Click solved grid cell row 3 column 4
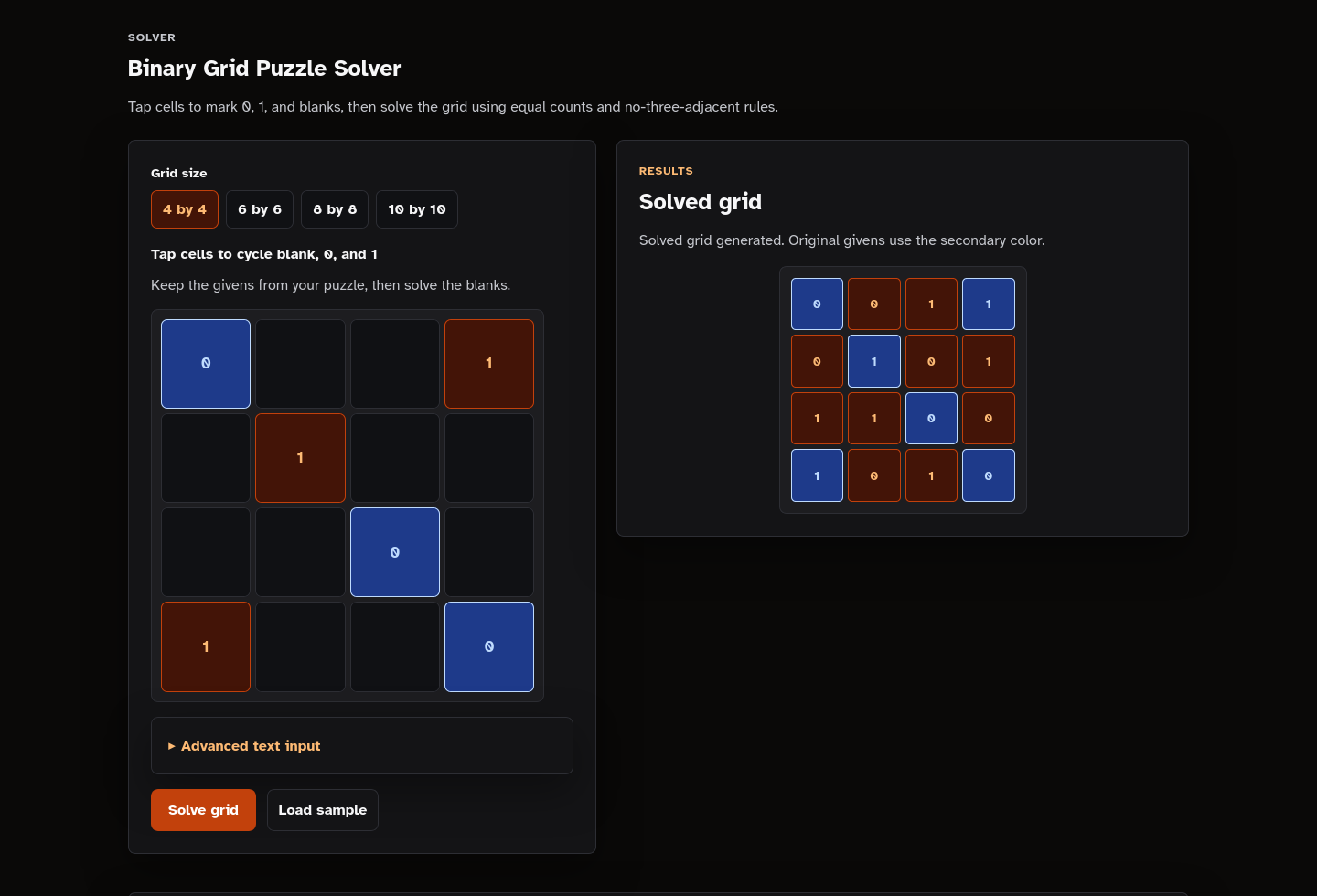1317x896 pixels. 989,418
